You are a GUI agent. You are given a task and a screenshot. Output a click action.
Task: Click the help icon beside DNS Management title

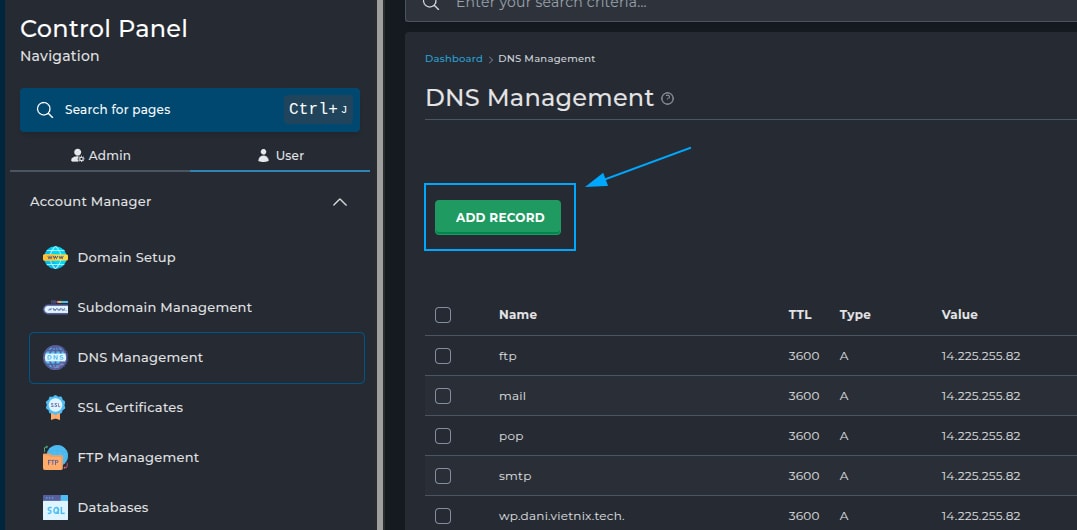coord(668,99)
